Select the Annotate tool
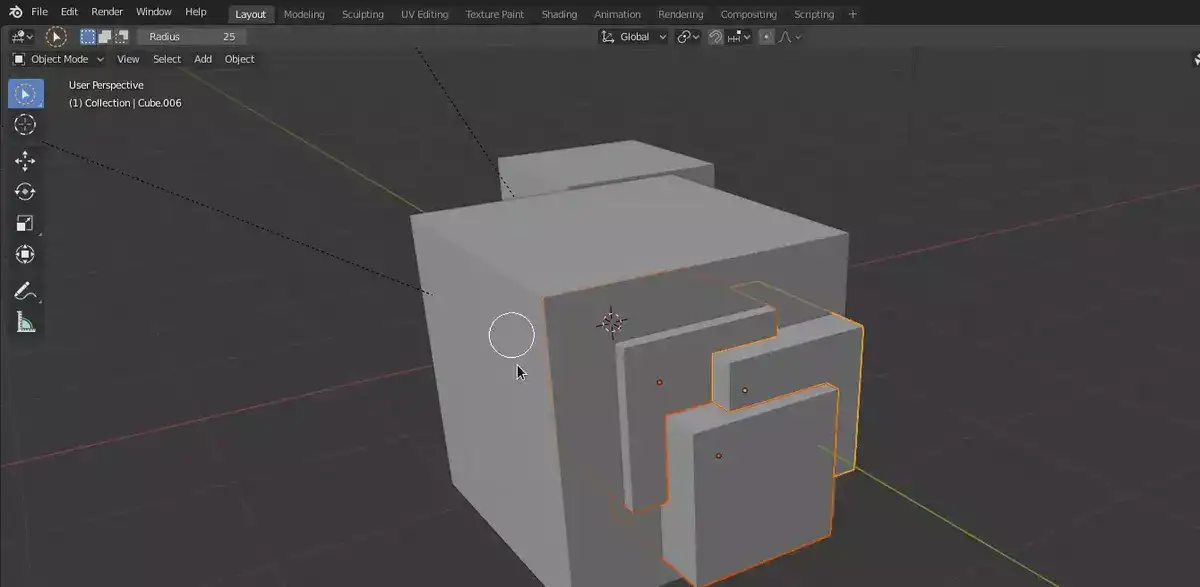This screenshot has height=587, width=1200. pyautogui.click(x=26, y=291)
